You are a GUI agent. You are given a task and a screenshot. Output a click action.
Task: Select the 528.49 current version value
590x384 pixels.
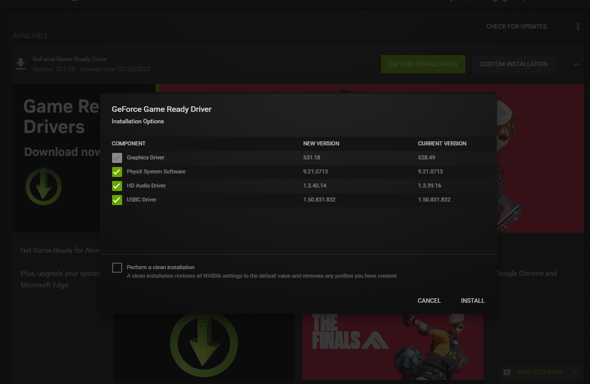(426, 158)
